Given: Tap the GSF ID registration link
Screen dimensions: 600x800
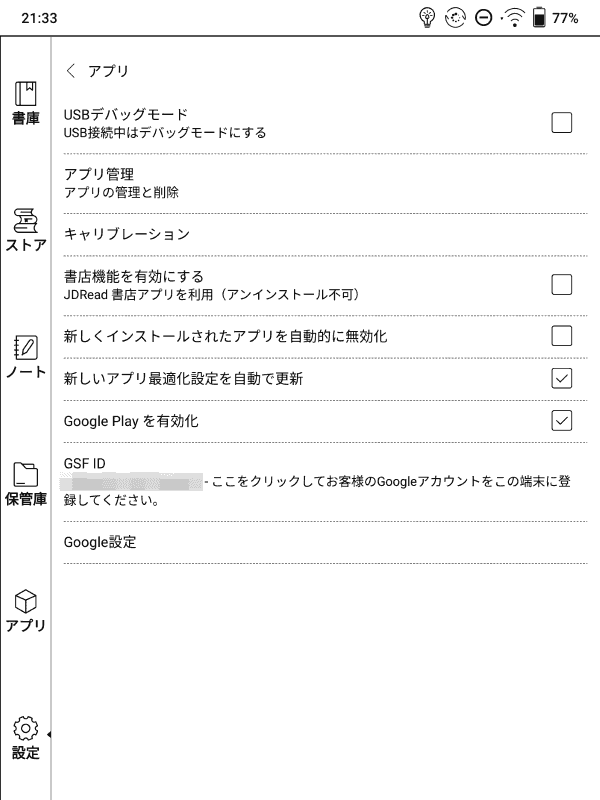Looking at the screenshot, I should 300,479.
